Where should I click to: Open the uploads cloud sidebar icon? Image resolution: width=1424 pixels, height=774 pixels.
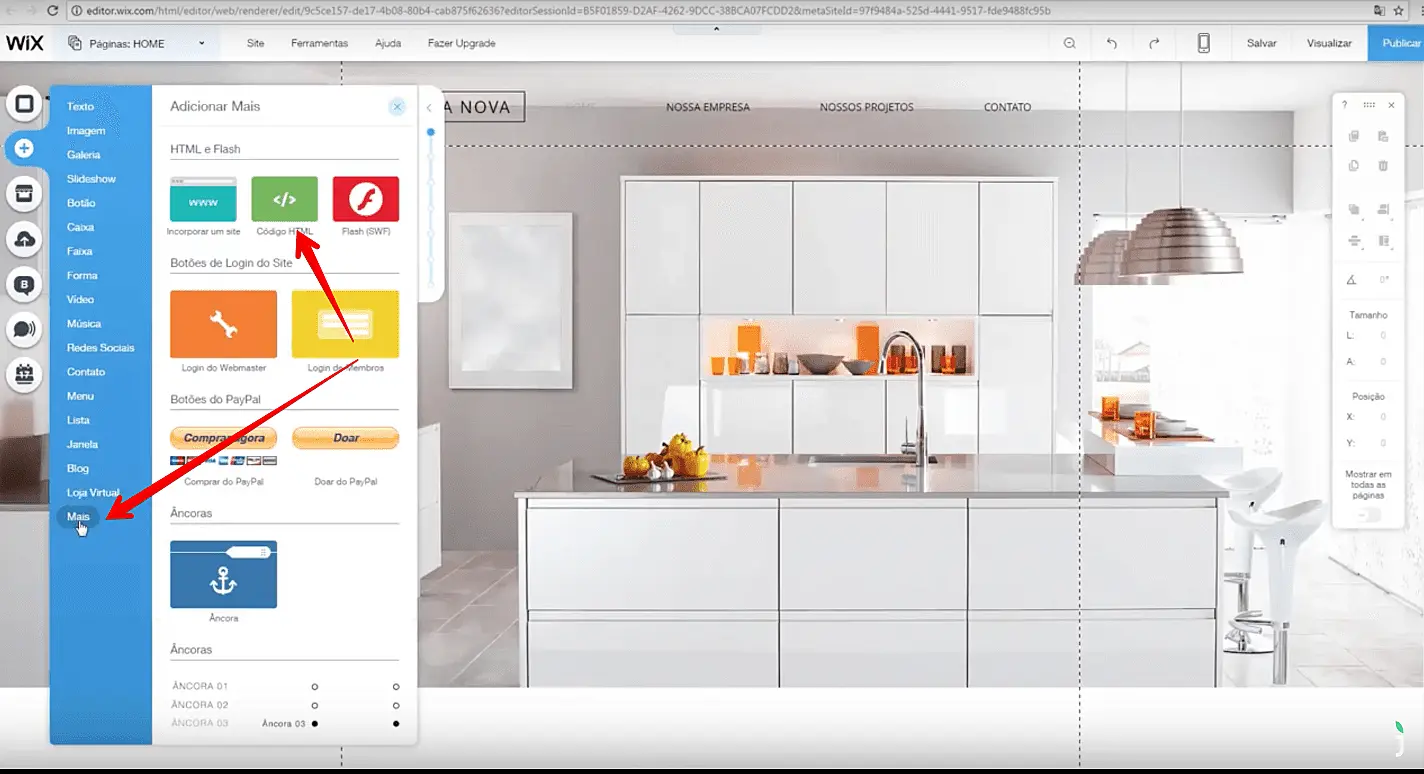click(x=24, y=239)
